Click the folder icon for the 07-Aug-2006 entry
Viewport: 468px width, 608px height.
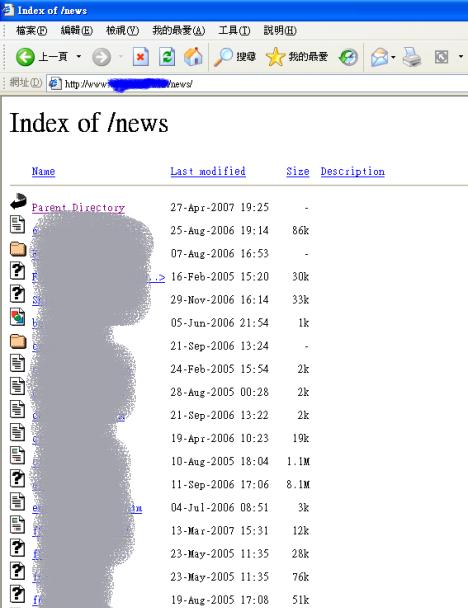point(18,249)
